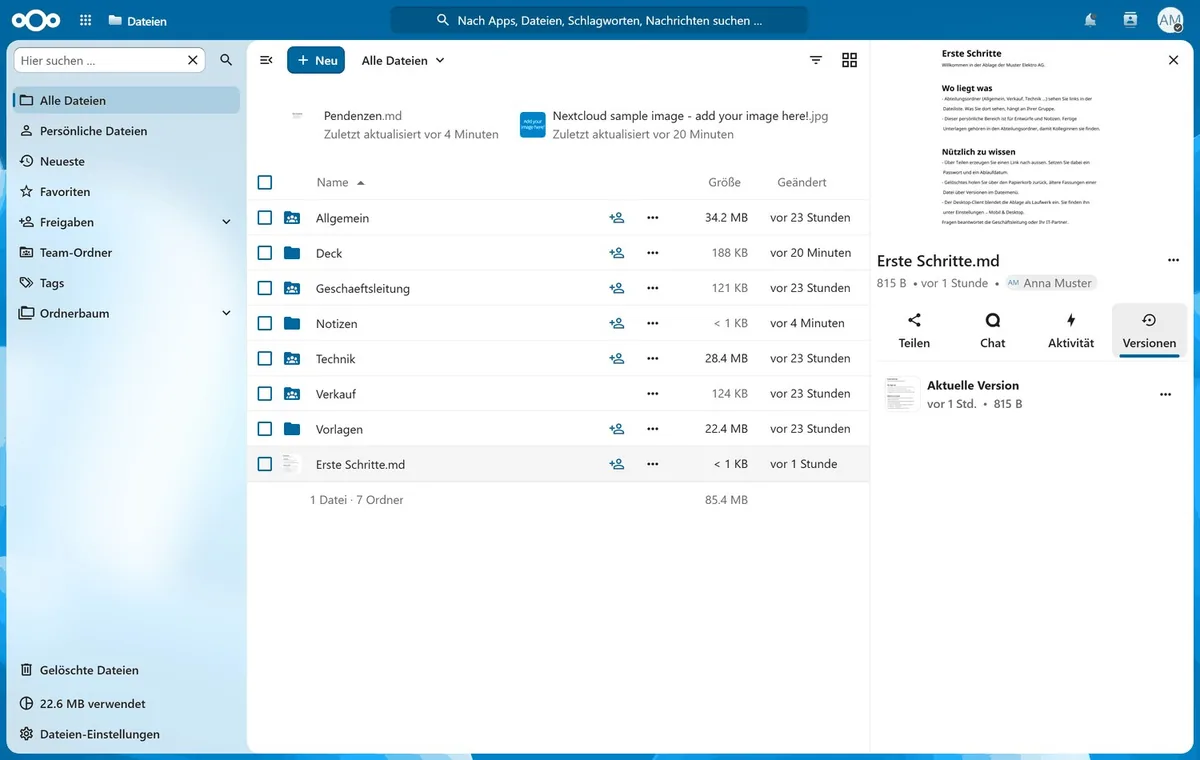Screen dimensions: 1200x760
Task: Share the Technik folder via share icon
Action: (x=617, y=358)
